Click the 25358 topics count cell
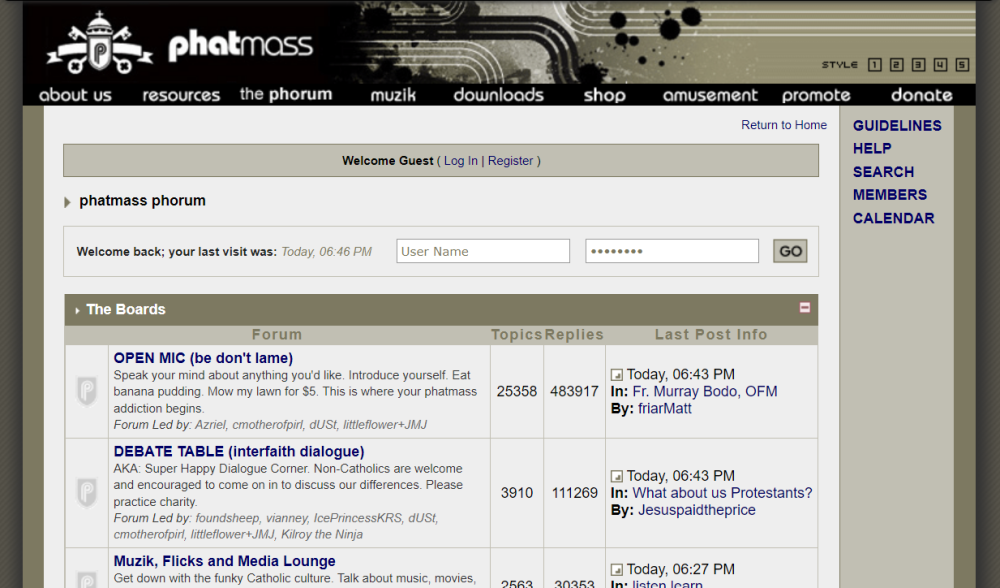1000x588 pixels. [x=517, y=392]
